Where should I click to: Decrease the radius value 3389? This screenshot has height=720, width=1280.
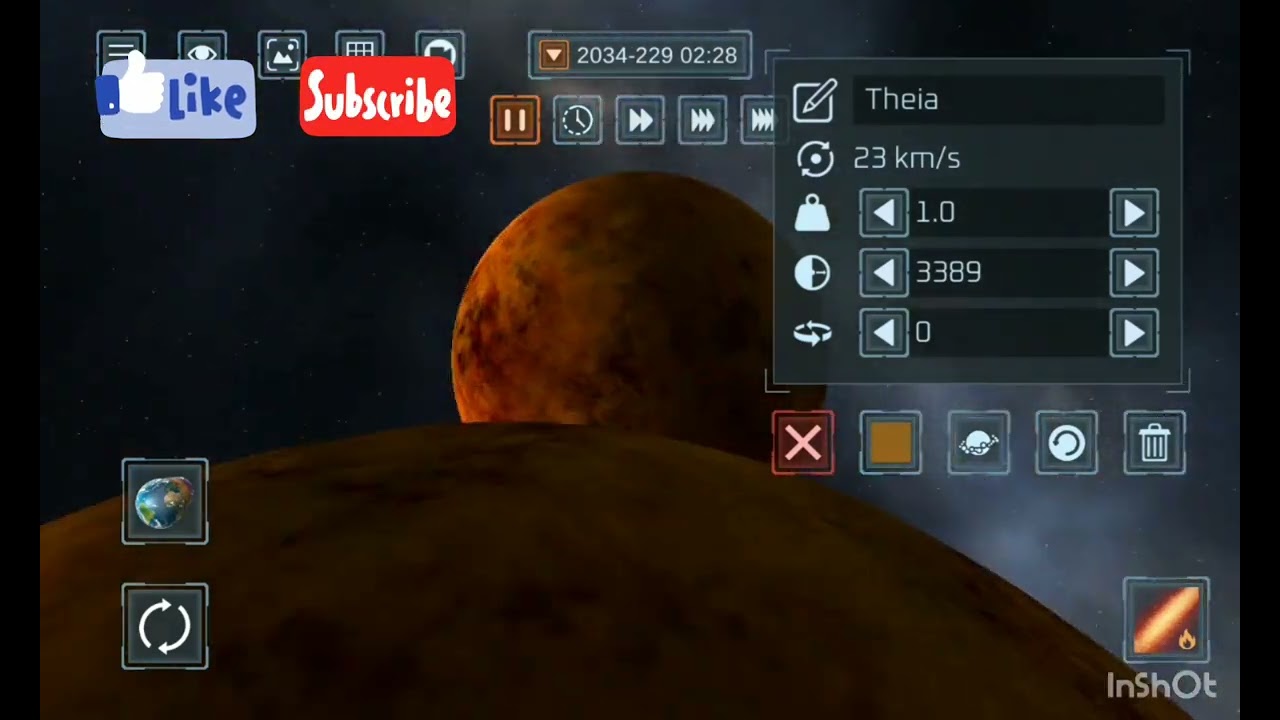pyautogui.click(x=884, y=273)
